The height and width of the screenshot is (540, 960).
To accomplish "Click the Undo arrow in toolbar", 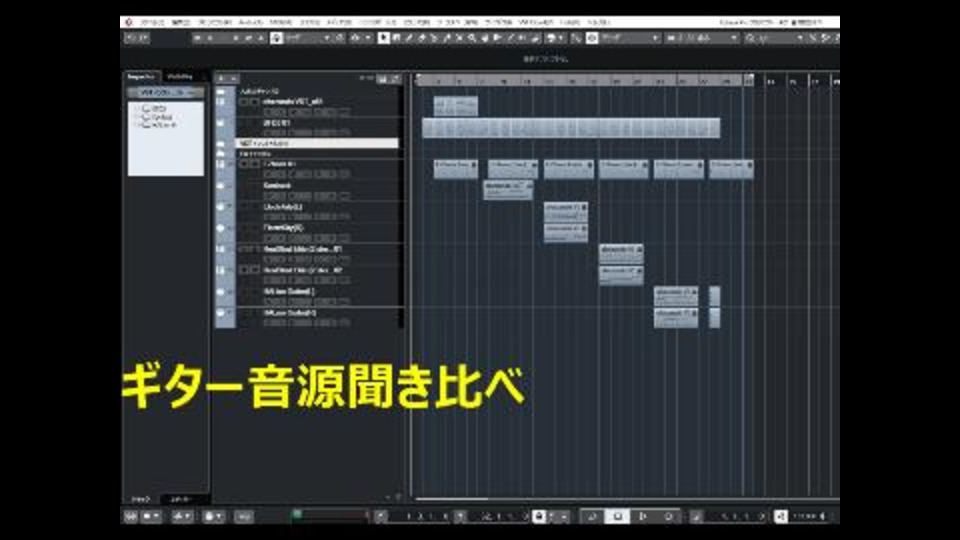I will (x=130, y=38).
